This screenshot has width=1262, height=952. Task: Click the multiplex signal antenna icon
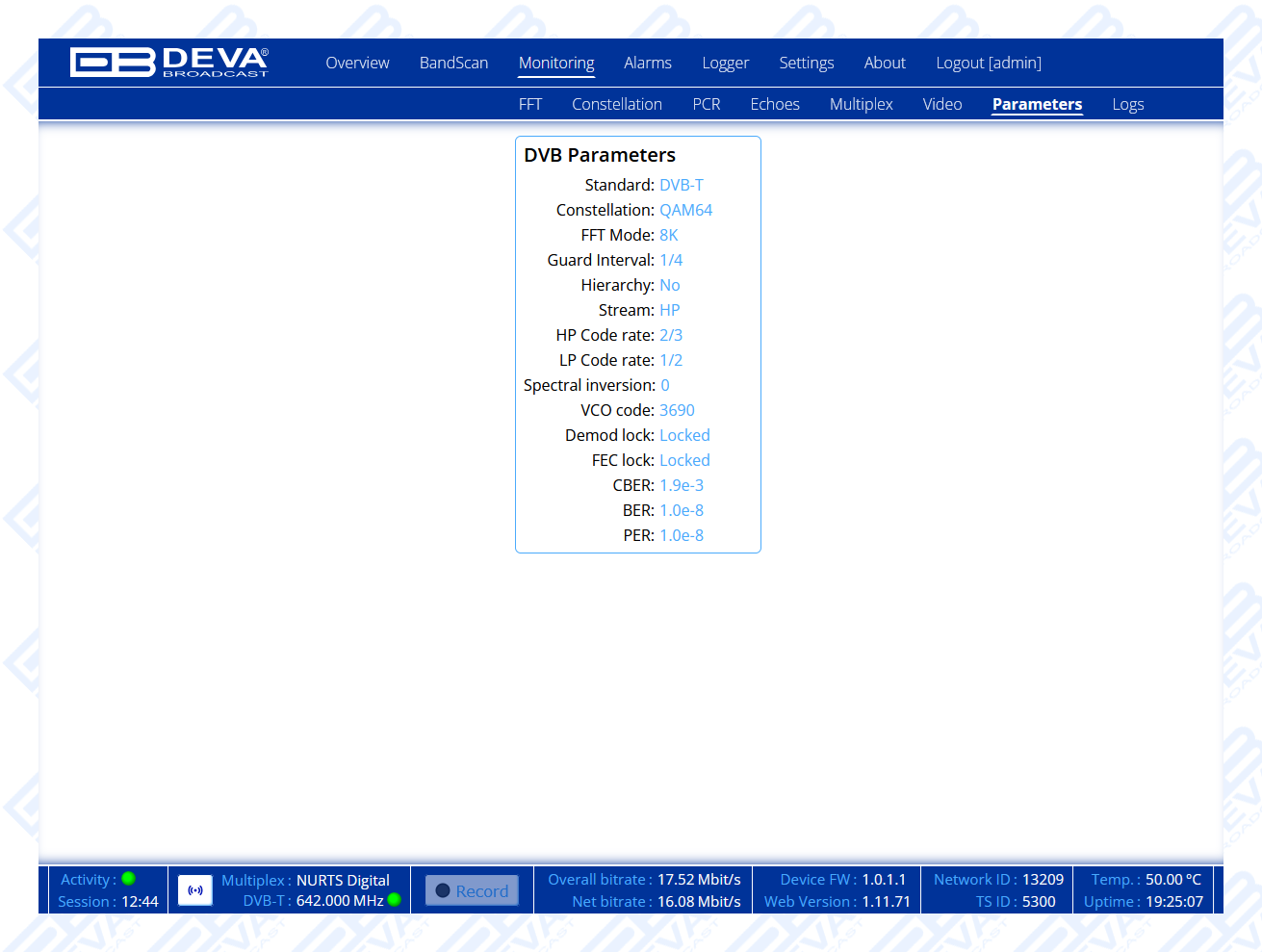click(x=195, y=890)
